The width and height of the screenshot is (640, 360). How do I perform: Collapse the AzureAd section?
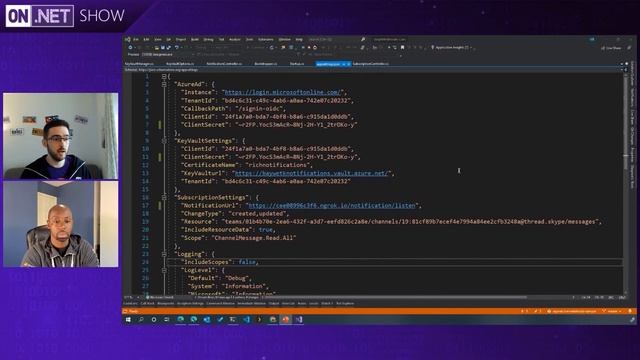point(164,84)
